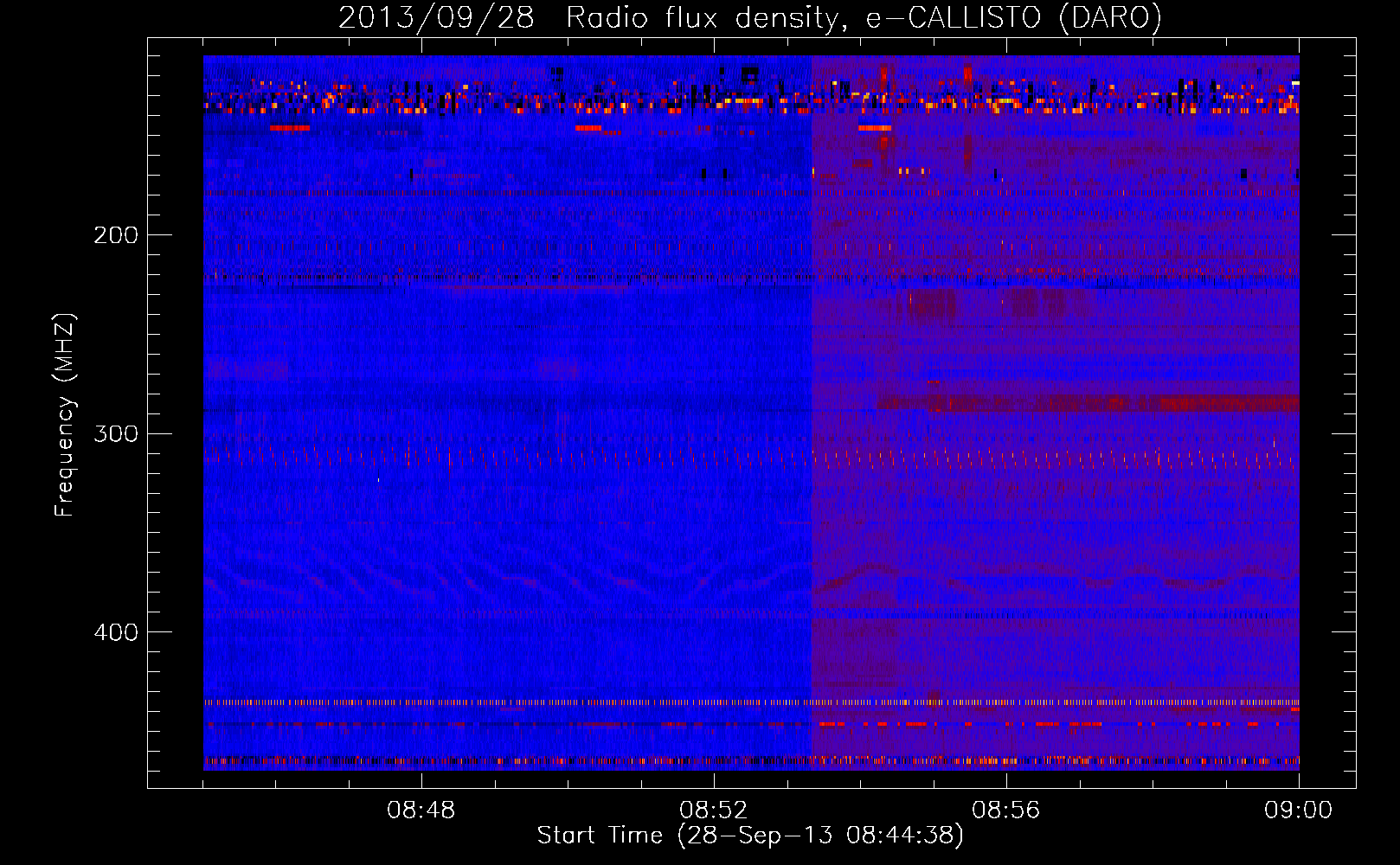Viewport: 1400px width, 865px height.
Task: Select the 400 frequency axis label
Action: pos(116,632)
